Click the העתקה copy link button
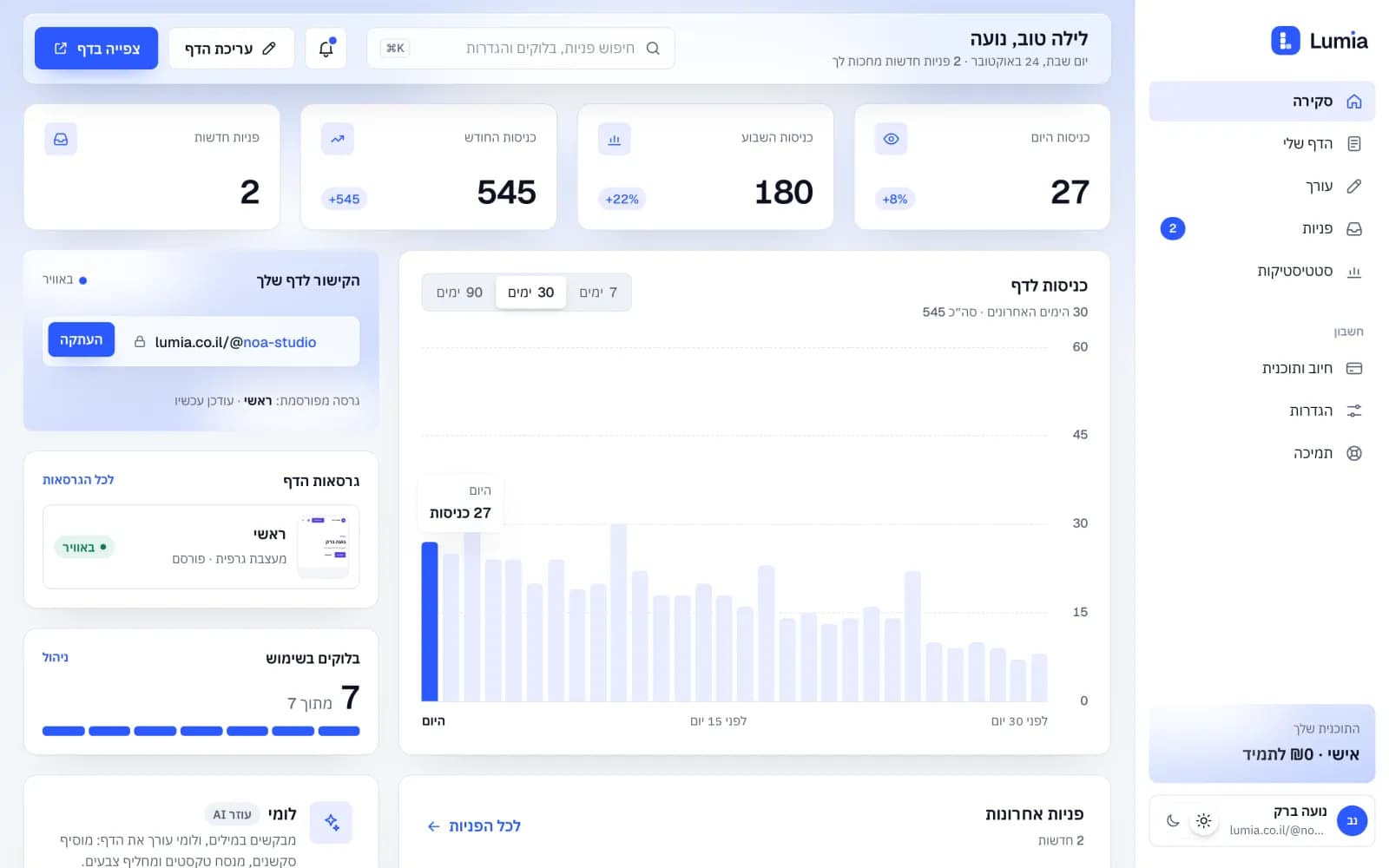Screen dimensions: 1389x868 pos(81,340)
